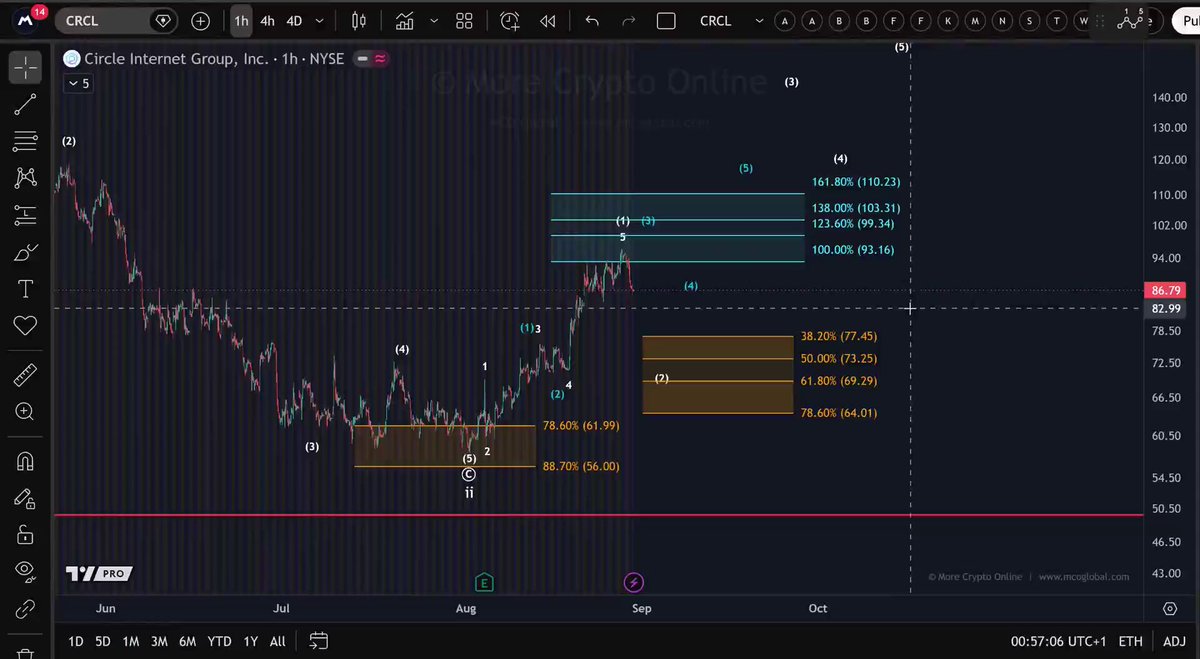This screenshot has height=659, width=1200.
Task: Toggle stay in drawing mode
Action: (x=25, y=498)
